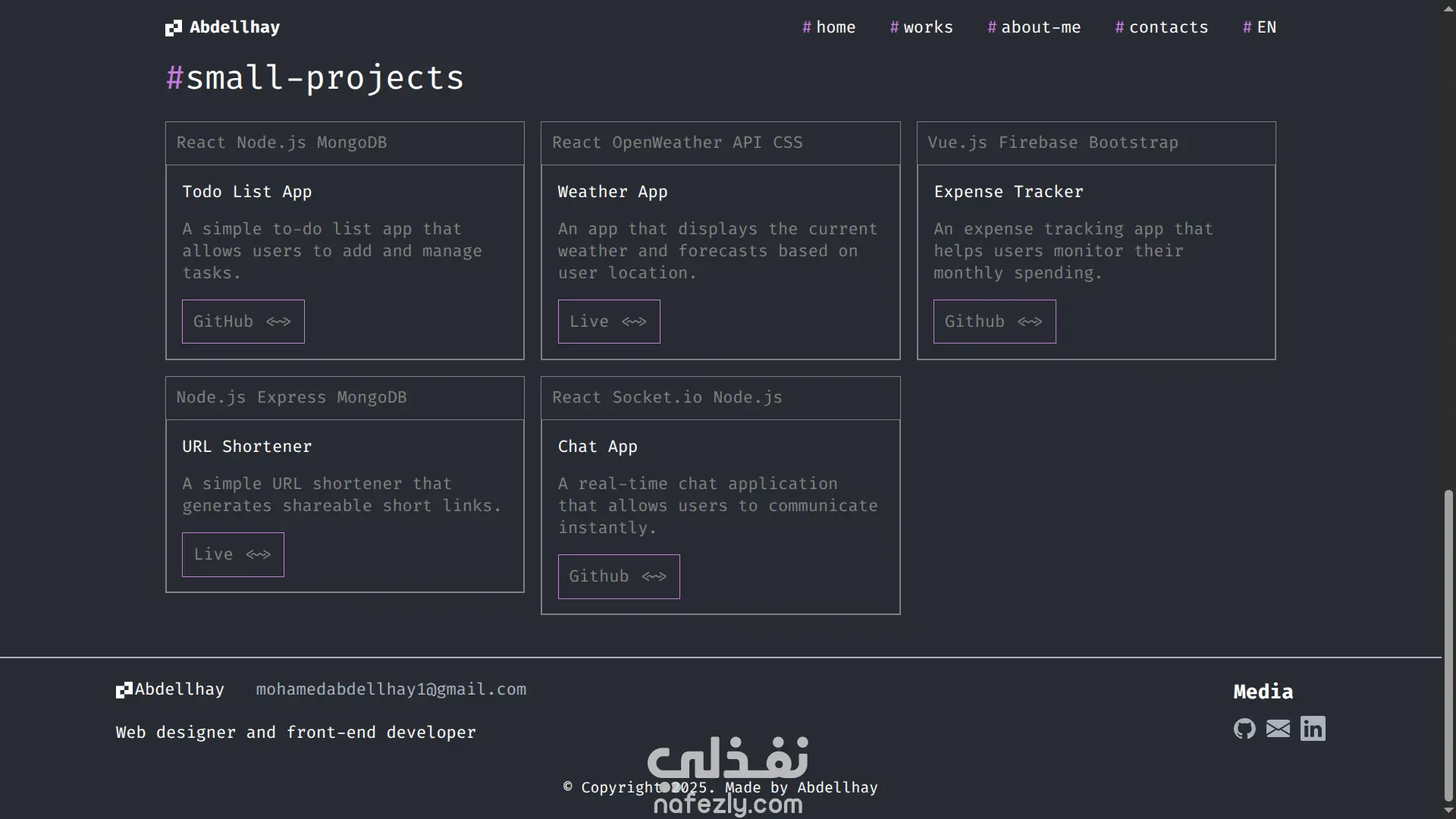Navigate to the works section

921,27
